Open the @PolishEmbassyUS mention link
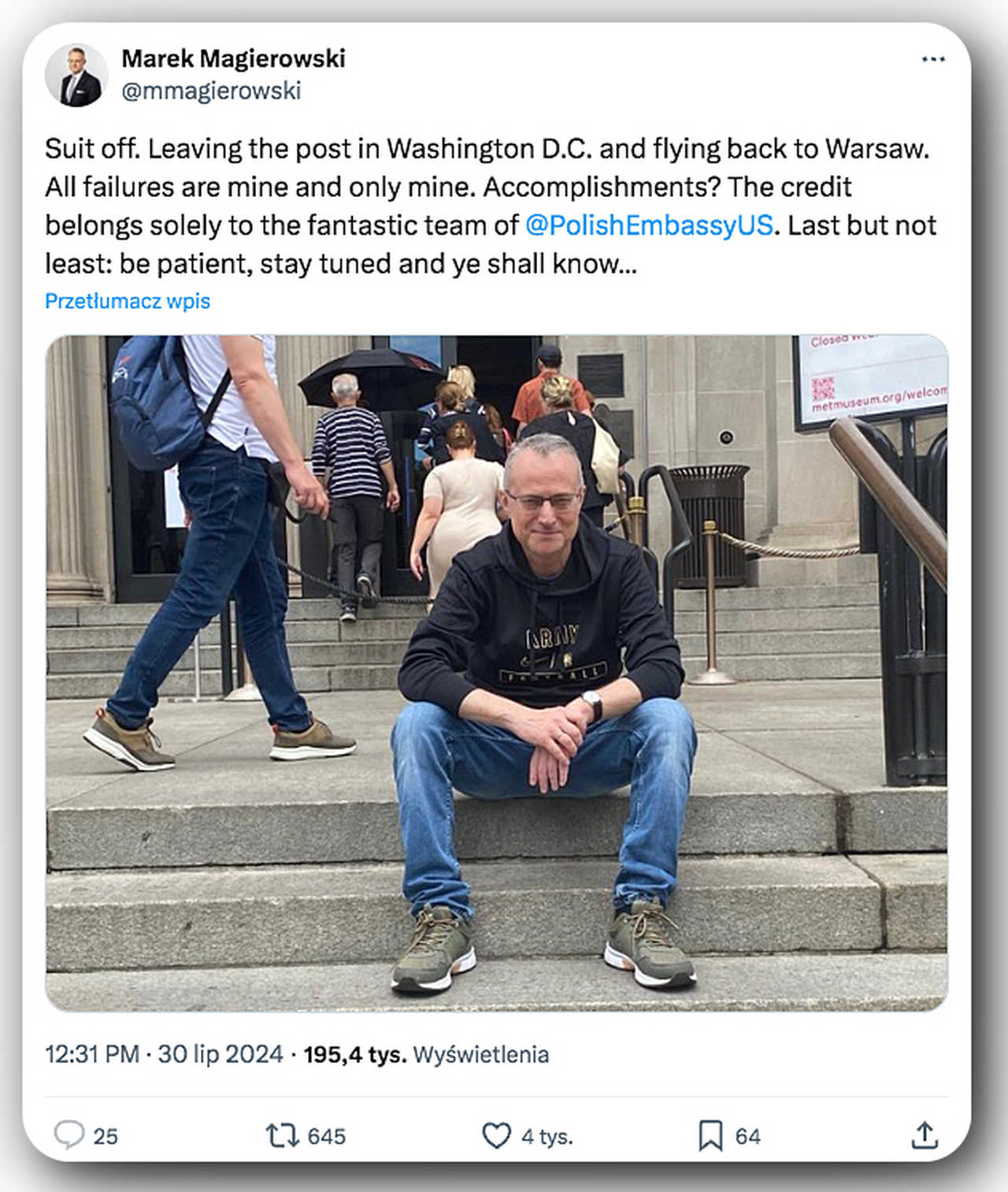Viewport: 1008px width, 1192px height. [x=650, y=225]
